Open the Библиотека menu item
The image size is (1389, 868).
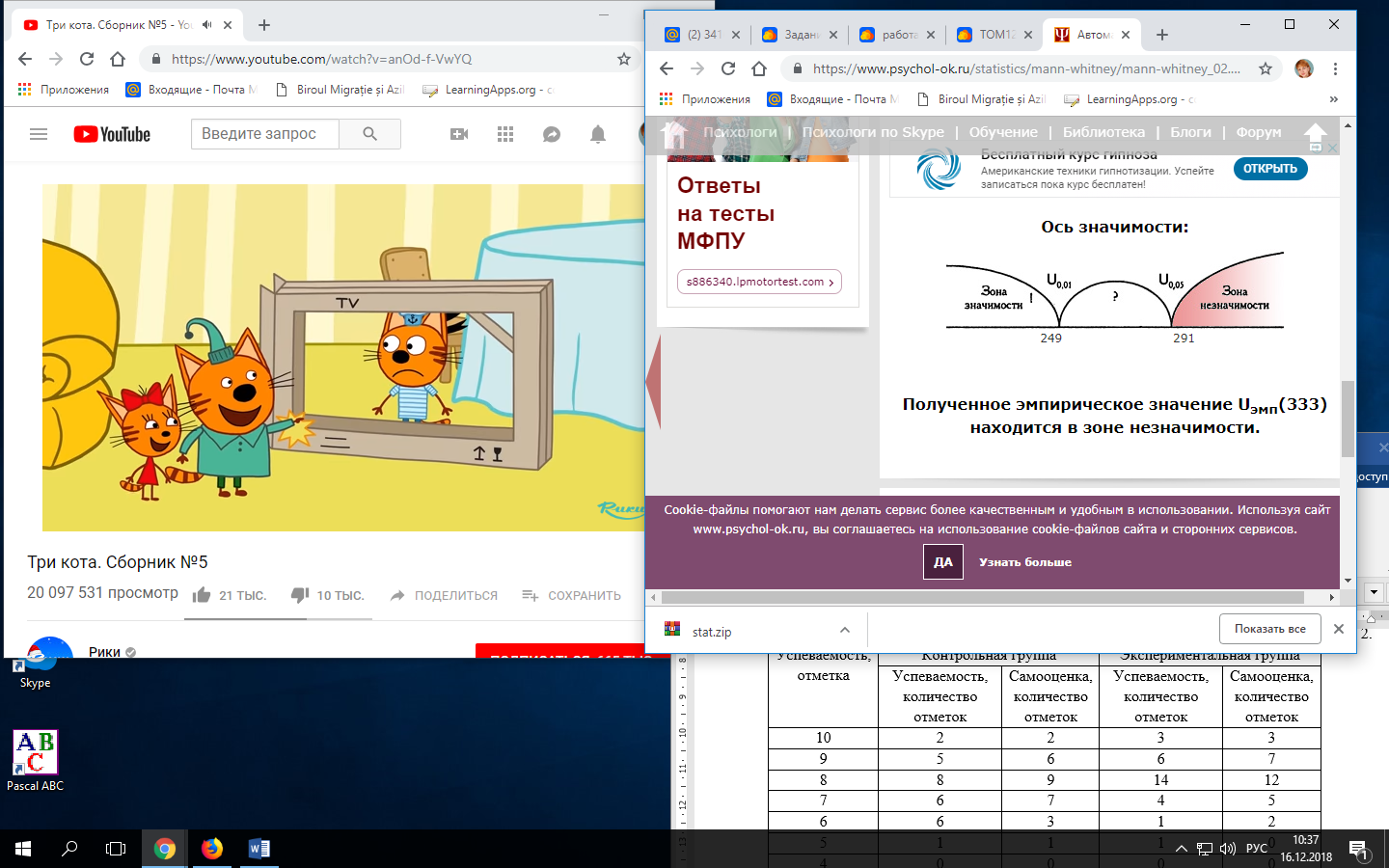[1103, 132]
